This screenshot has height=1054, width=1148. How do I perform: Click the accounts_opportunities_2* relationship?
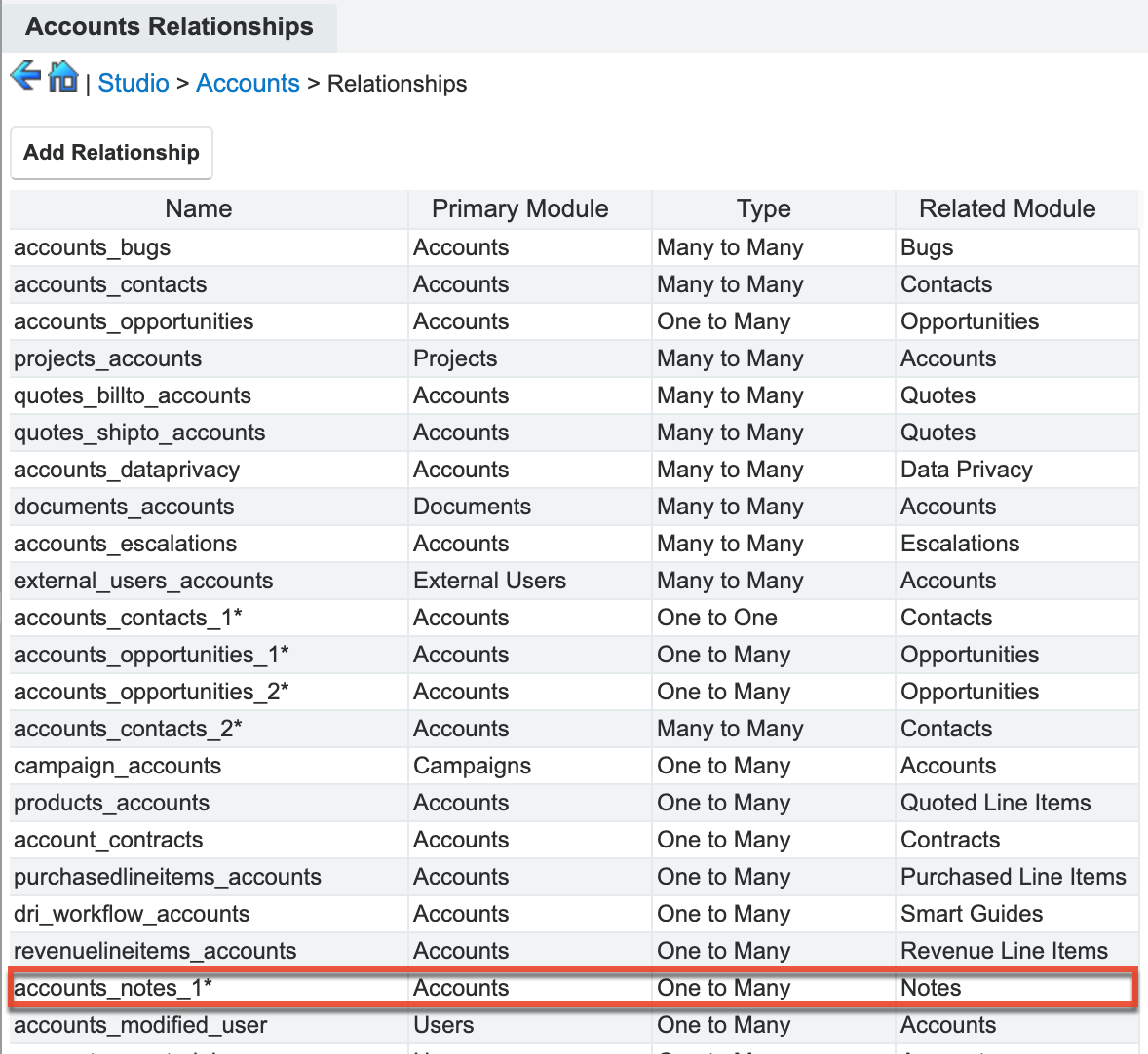click(151, 693)
